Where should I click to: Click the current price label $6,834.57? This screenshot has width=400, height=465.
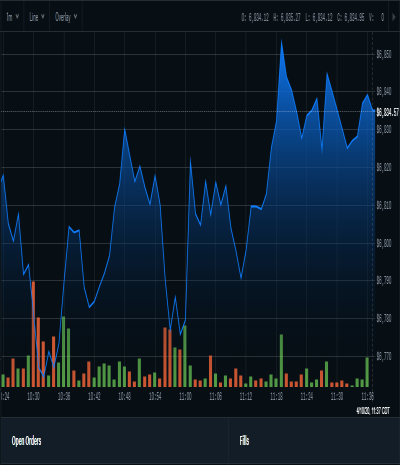387,112
